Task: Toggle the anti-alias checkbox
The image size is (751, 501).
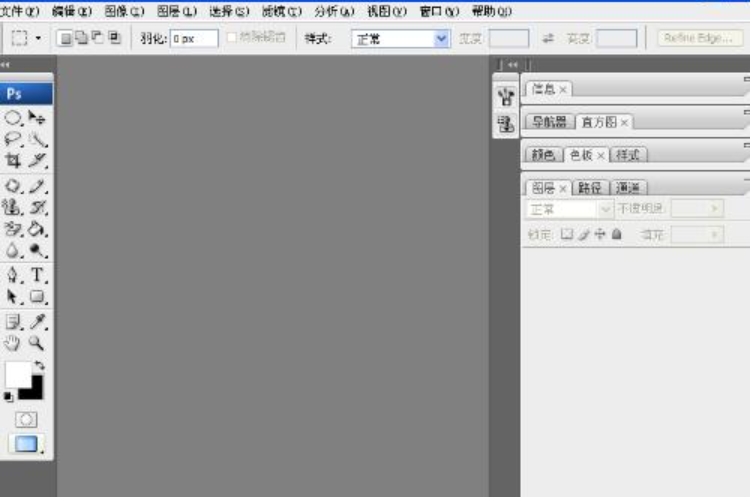Action: click(x=231, y=37)
